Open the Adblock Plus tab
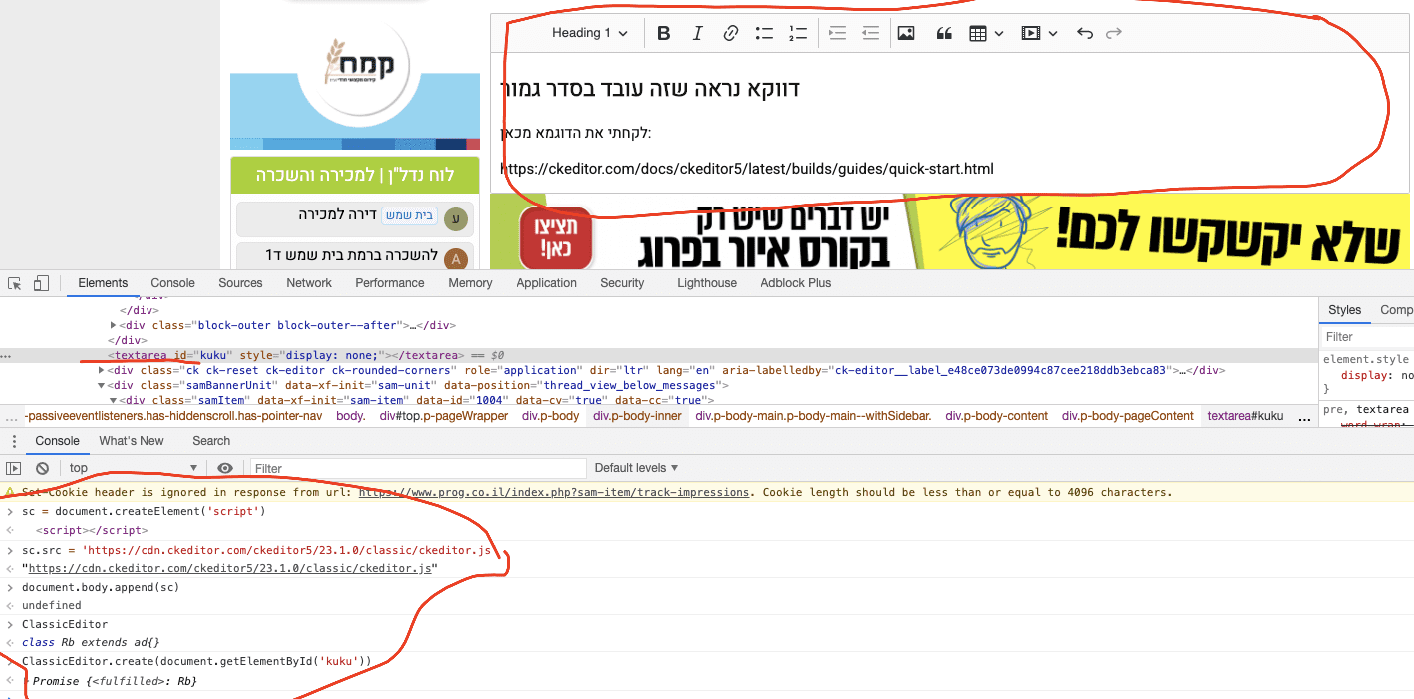The width and height of the screenshot is (1414, 699). pyautogui.click(x=796, y=283)
